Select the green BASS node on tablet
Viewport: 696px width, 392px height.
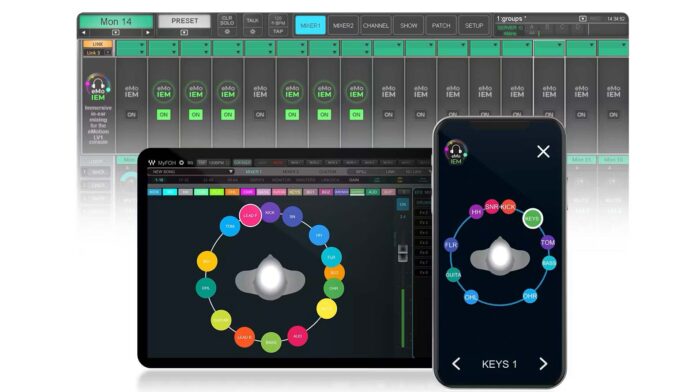click(271, 342)
